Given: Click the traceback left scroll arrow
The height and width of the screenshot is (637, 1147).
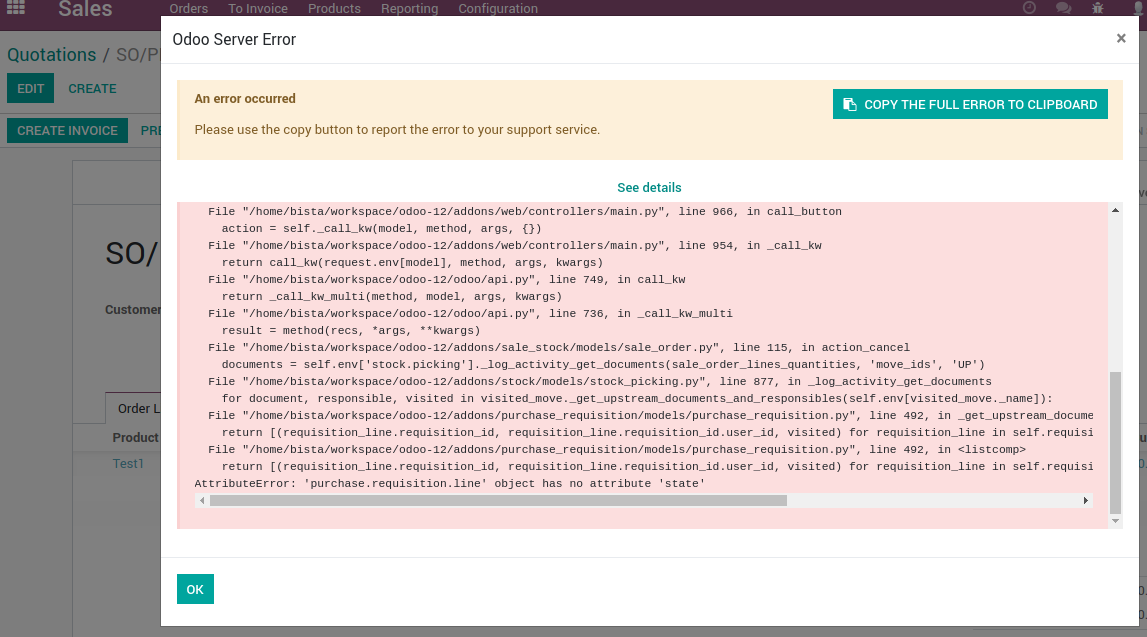Looking at the screenshot, I should (202, 501).
